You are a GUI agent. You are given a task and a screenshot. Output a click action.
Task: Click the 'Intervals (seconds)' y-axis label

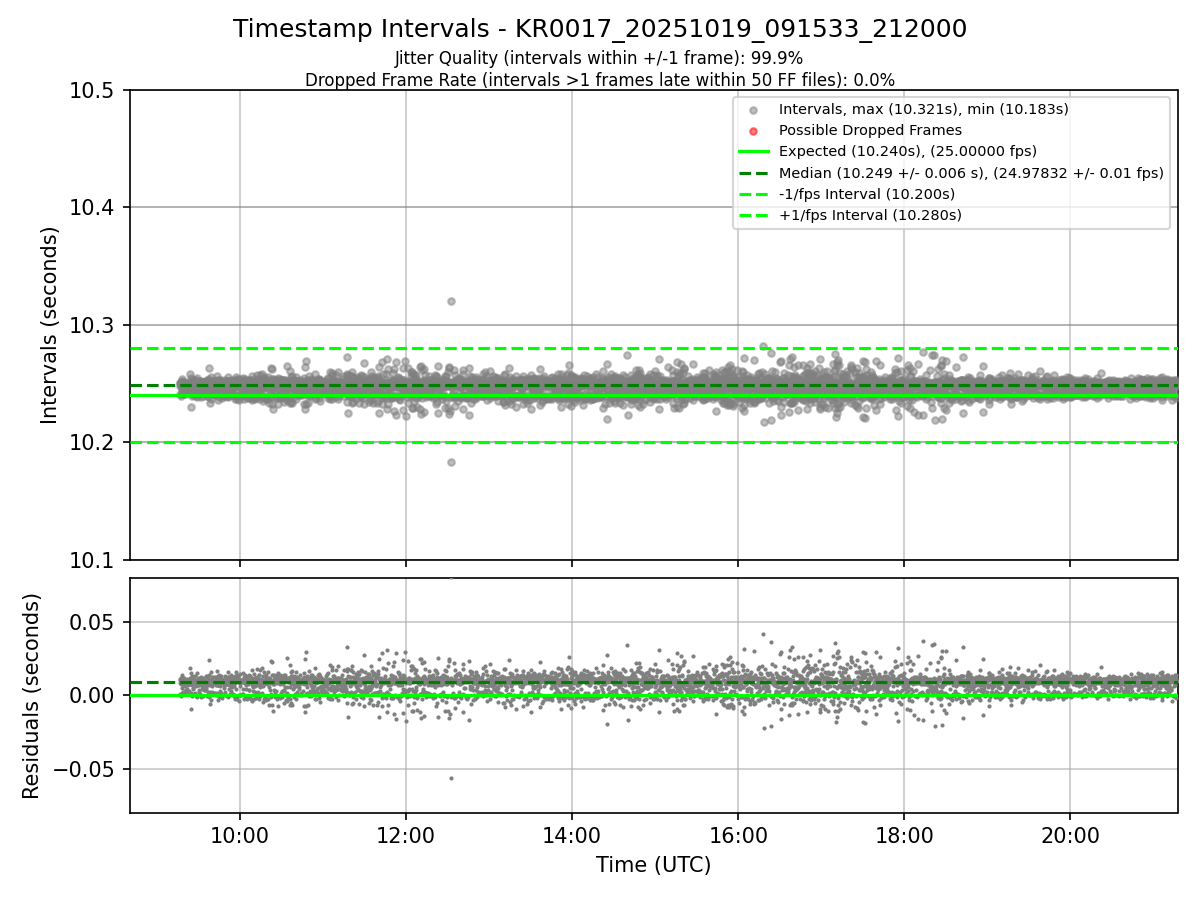[x=50, y=325]
